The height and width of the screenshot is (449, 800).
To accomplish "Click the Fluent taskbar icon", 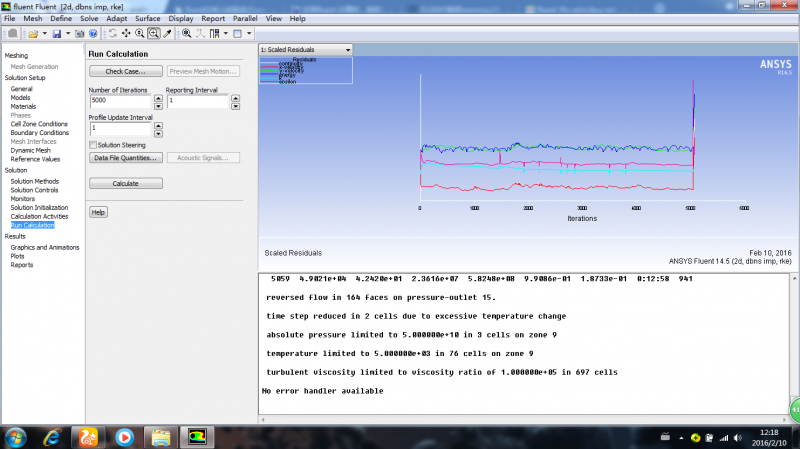I will 197,437.
